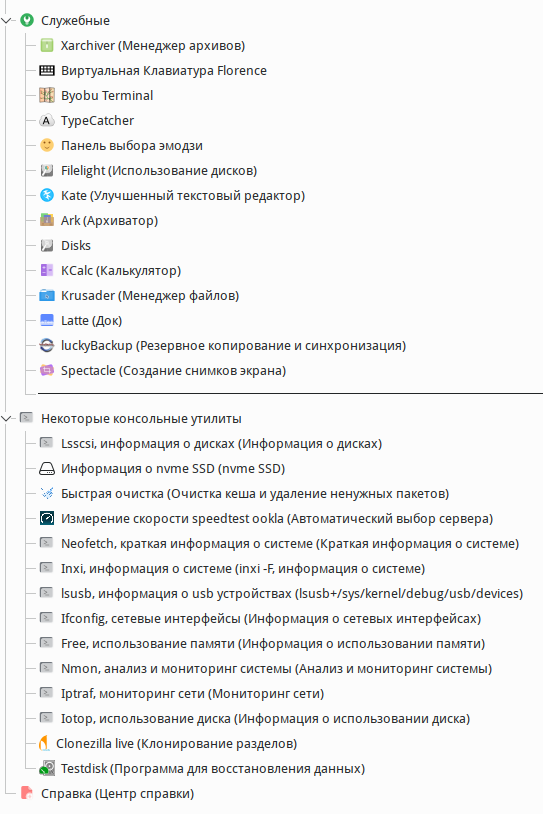The height and width of the screenshot is (814, 543).
Task: Click the Florence virtual keyboard icon
Action: click(x=47, y=71)
